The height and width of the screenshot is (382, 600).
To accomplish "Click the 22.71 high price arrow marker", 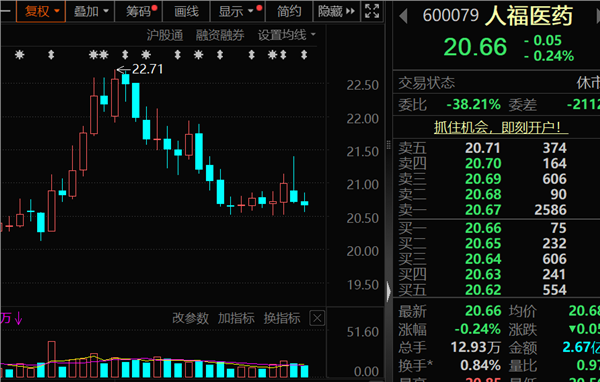I will click(x=140, y=69).
